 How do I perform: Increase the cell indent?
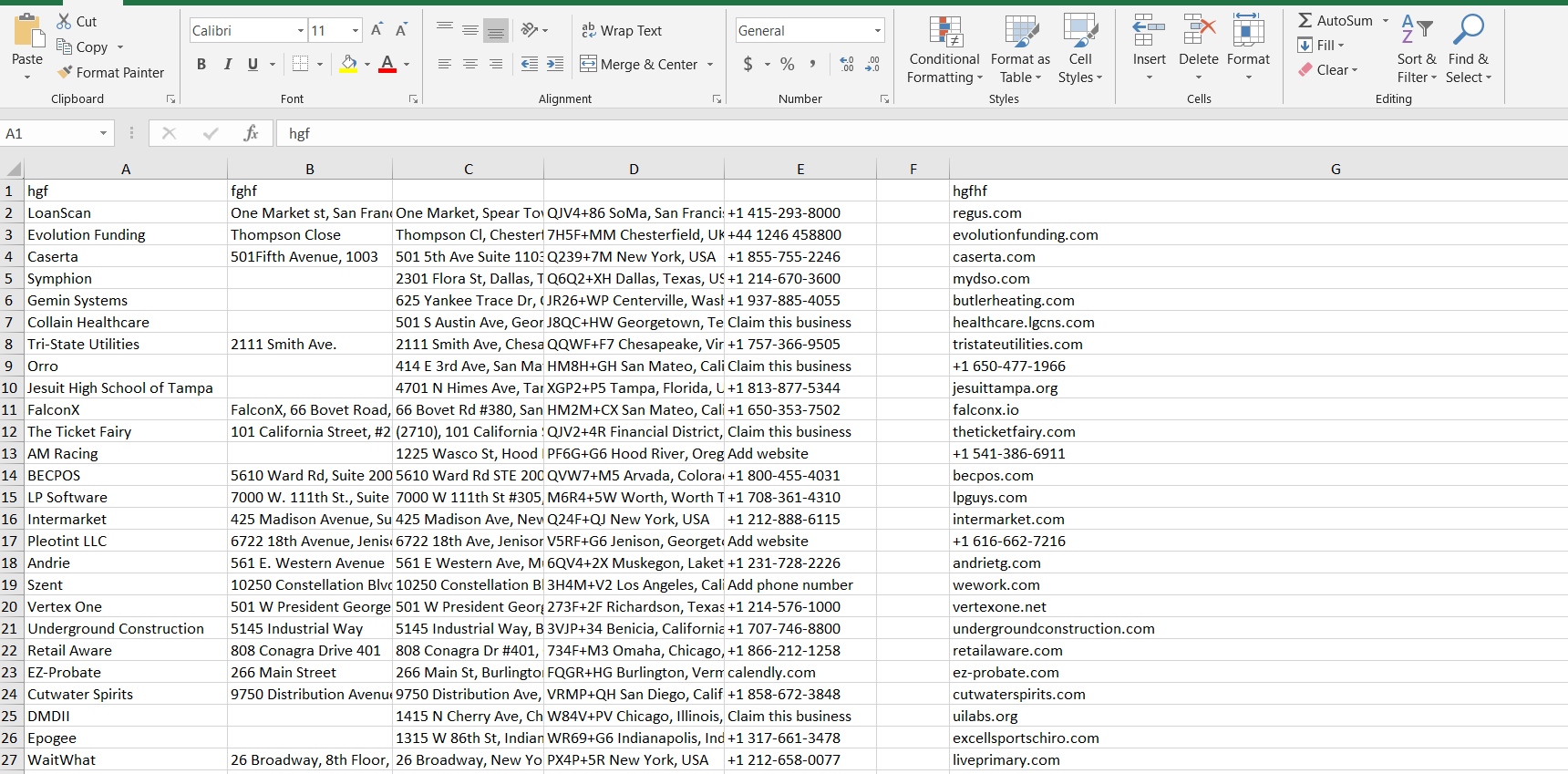[555, 64]
